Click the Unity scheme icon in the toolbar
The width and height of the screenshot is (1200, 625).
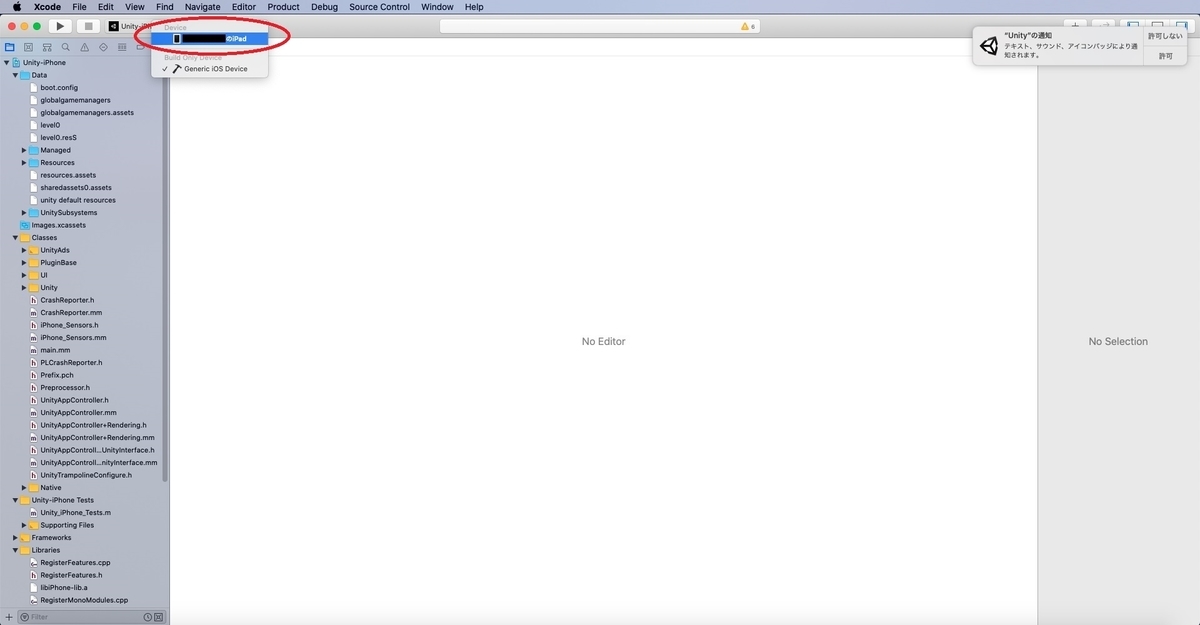coord(113,26)
